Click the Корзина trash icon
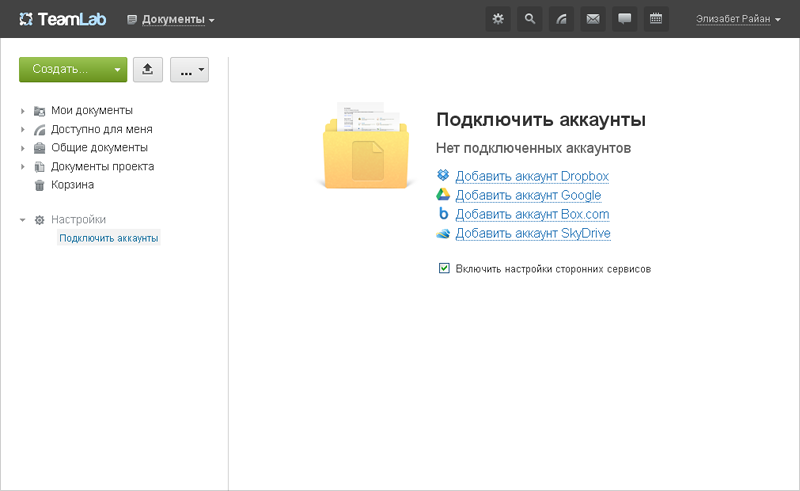The height and width of the screenshot is (491, 800). pos(39,185)
